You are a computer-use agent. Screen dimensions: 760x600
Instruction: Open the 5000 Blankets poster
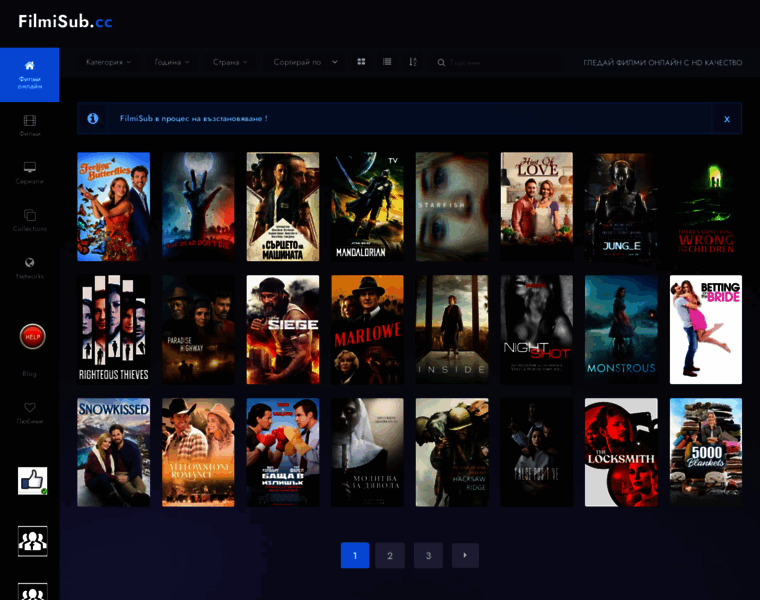[706, 453]
